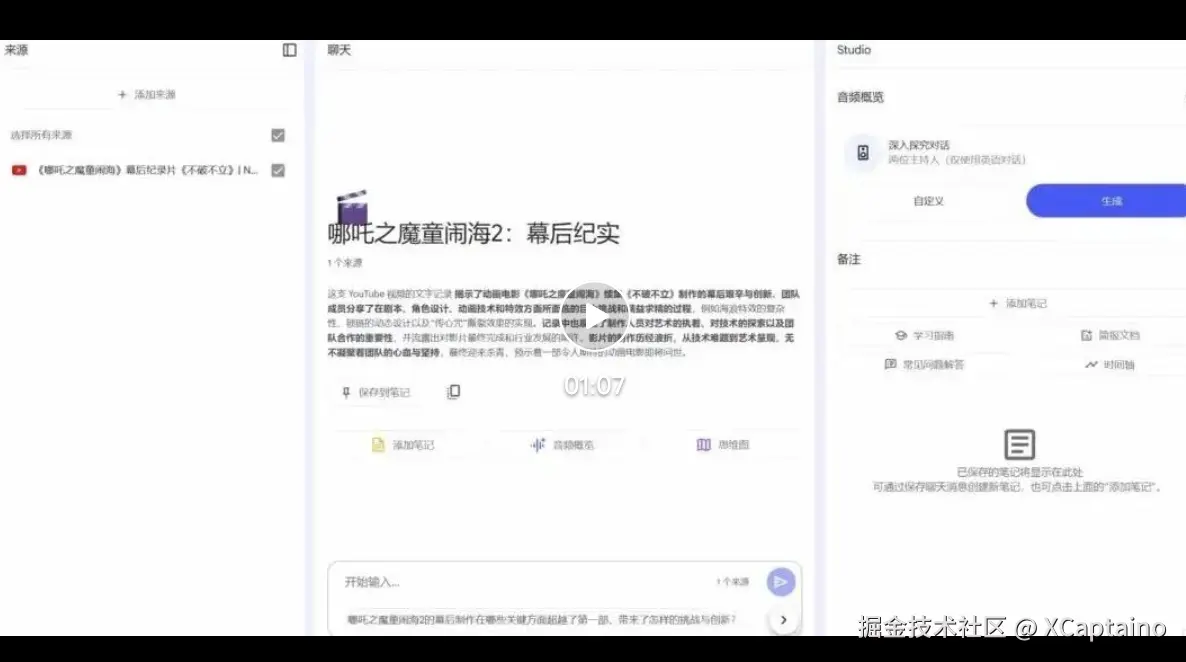
Task: Click the pin icon beside 保存到笔记
Action: pos(346,392)
